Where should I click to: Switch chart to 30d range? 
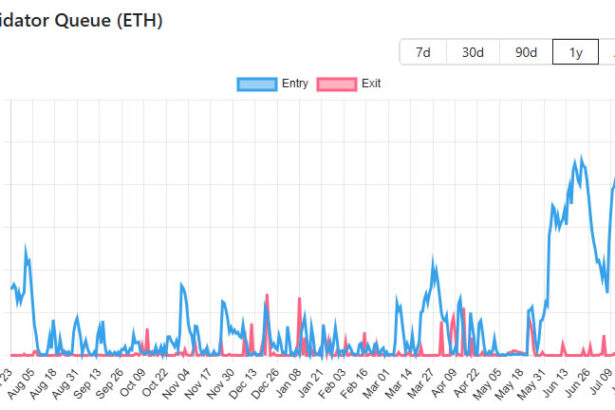tap(473, 52)
